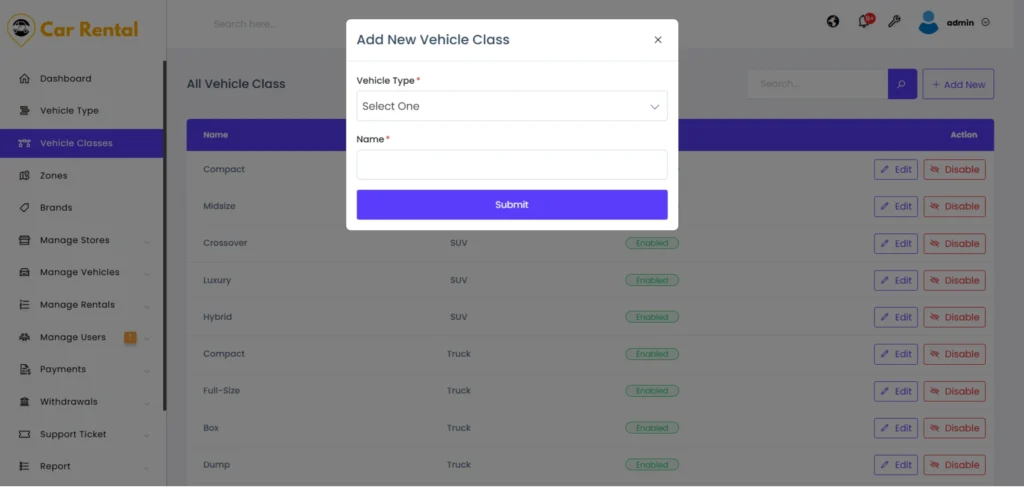Image resolution: width=1024 pixels, height=489 pixels.
Task: Disable the Box truck class
Action: coord(954,428)
